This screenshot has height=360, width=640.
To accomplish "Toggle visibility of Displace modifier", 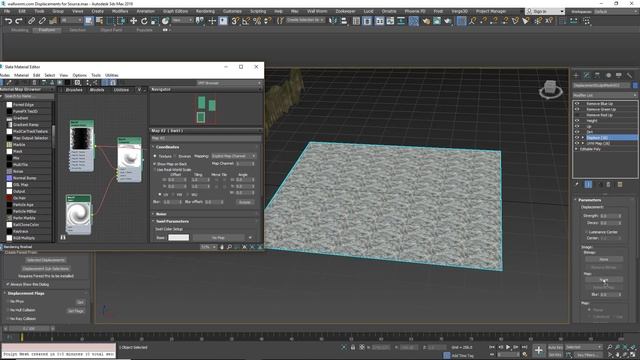I will [x=577, y=138].
